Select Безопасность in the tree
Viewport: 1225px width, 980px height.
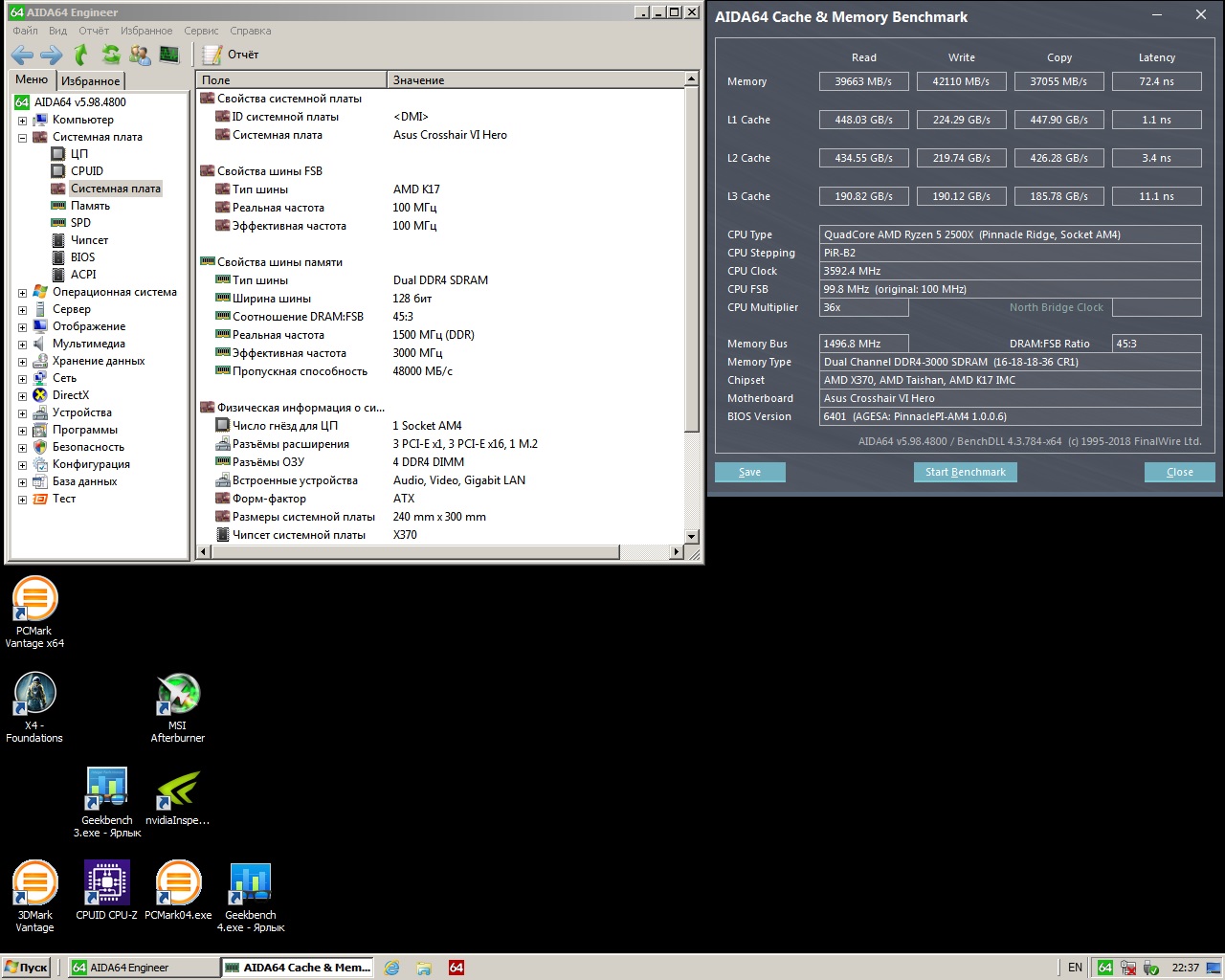[88, 447]
